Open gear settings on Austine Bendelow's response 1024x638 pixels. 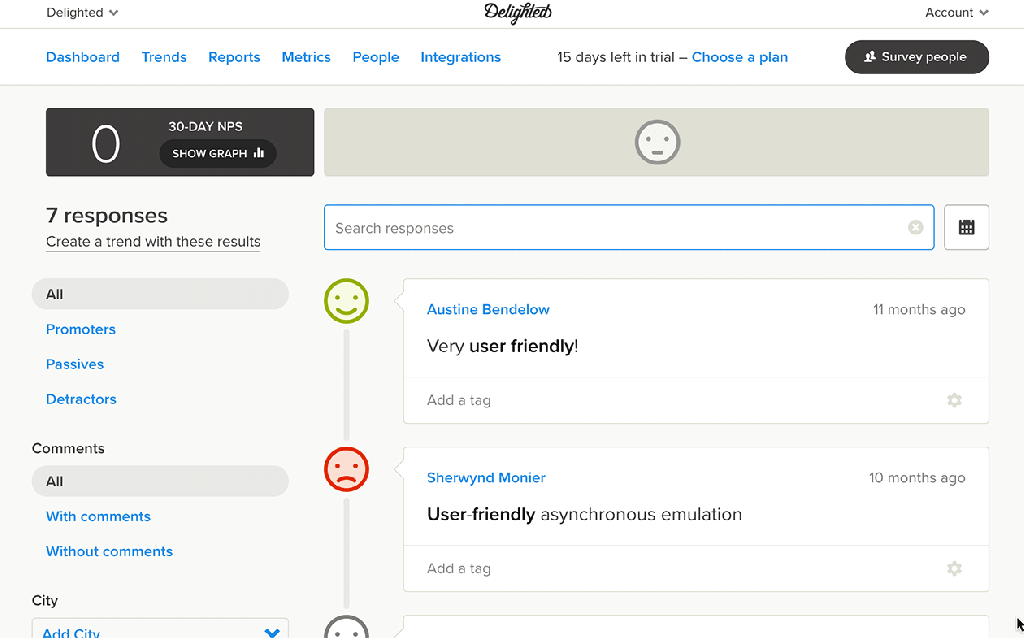(x=954, y=400)
